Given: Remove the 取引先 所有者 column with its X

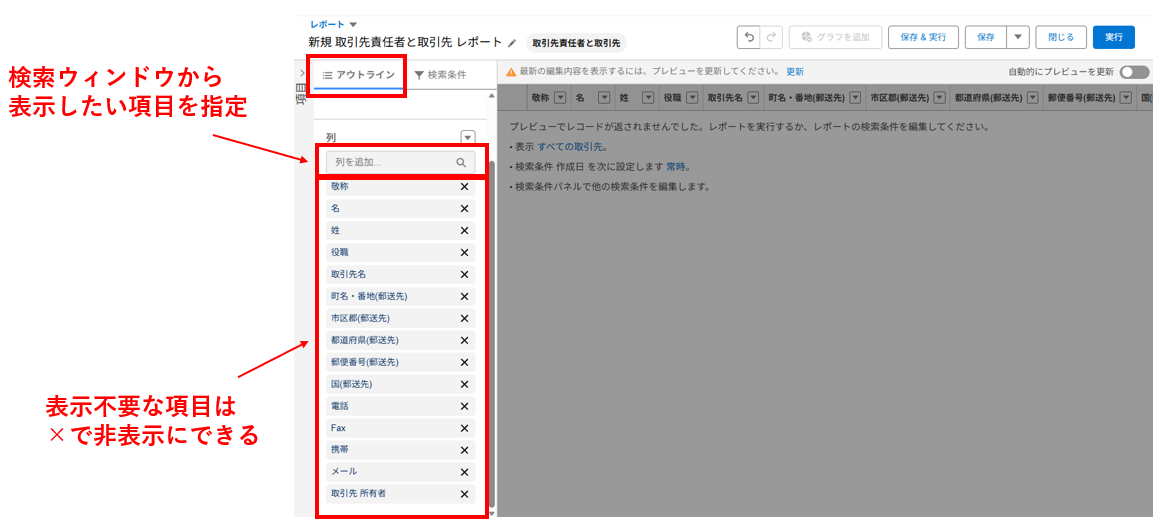Looking at the screenshot, I should [464, 494].
